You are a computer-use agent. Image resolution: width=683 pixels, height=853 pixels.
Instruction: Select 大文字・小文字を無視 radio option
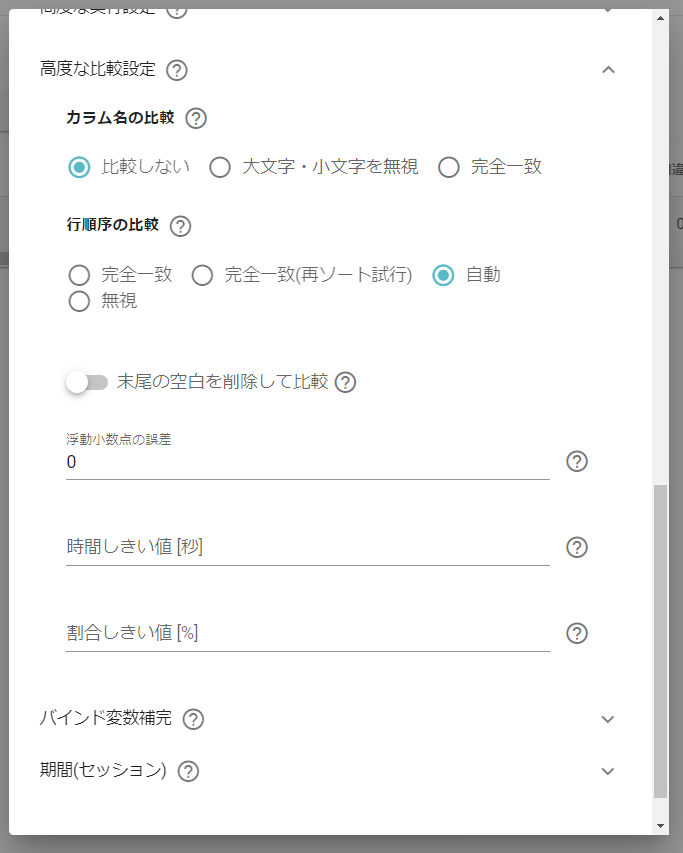(x=220, y=167)
